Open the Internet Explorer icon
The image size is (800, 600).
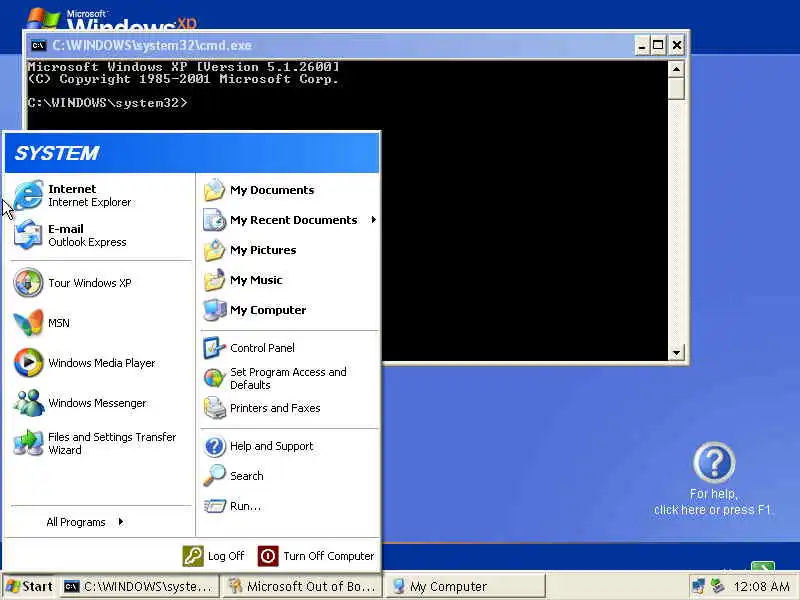tap(28, 195)
